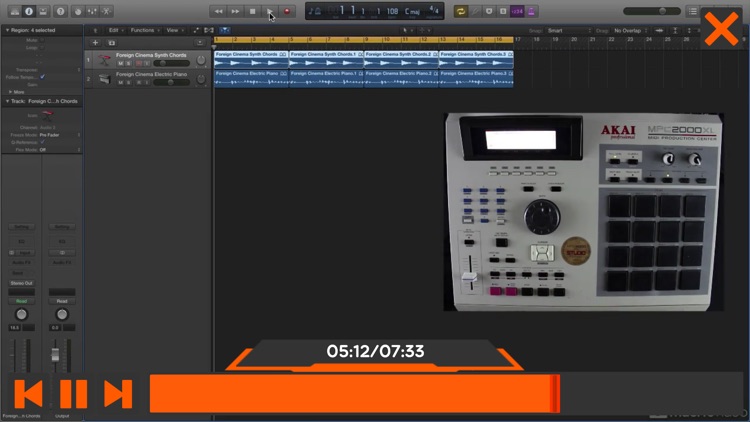Select the Foreign Cinema Electric Piano.2 region
The height and width of the screenshot is (422, 750).
pos(401,78)
